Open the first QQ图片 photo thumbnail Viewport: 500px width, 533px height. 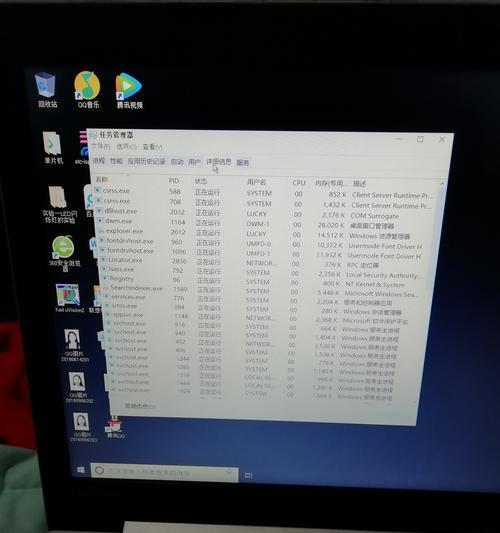(74, 345)
